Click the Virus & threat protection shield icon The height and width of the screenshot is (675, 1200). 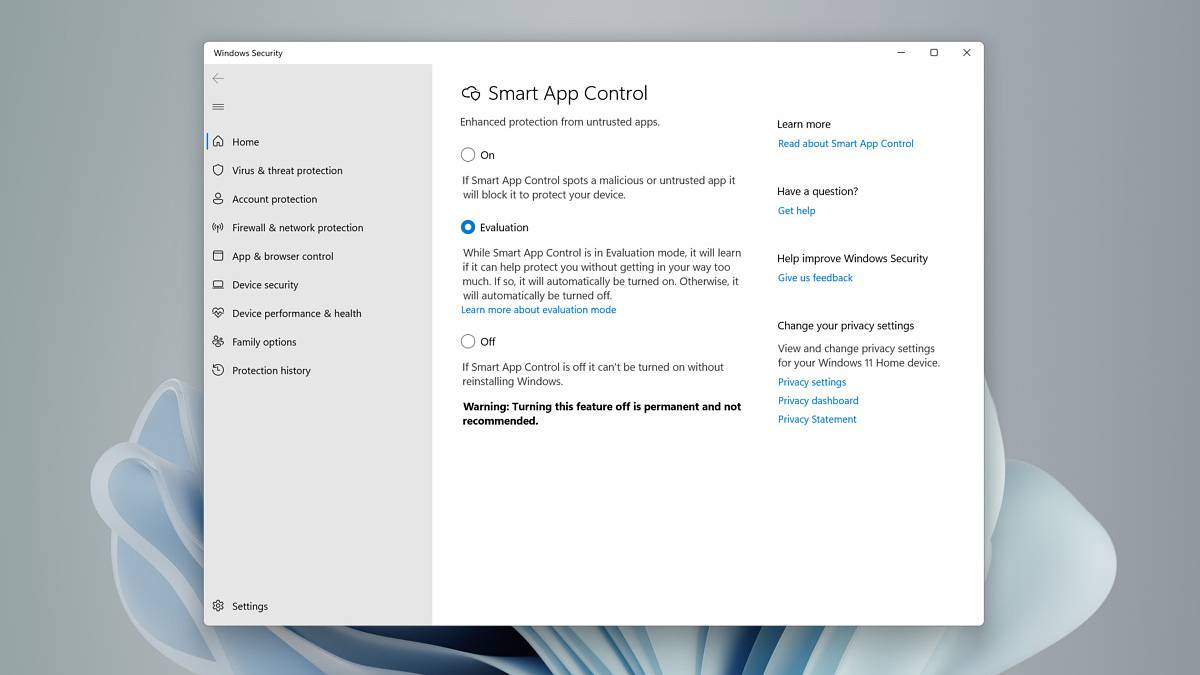(218, 170)
